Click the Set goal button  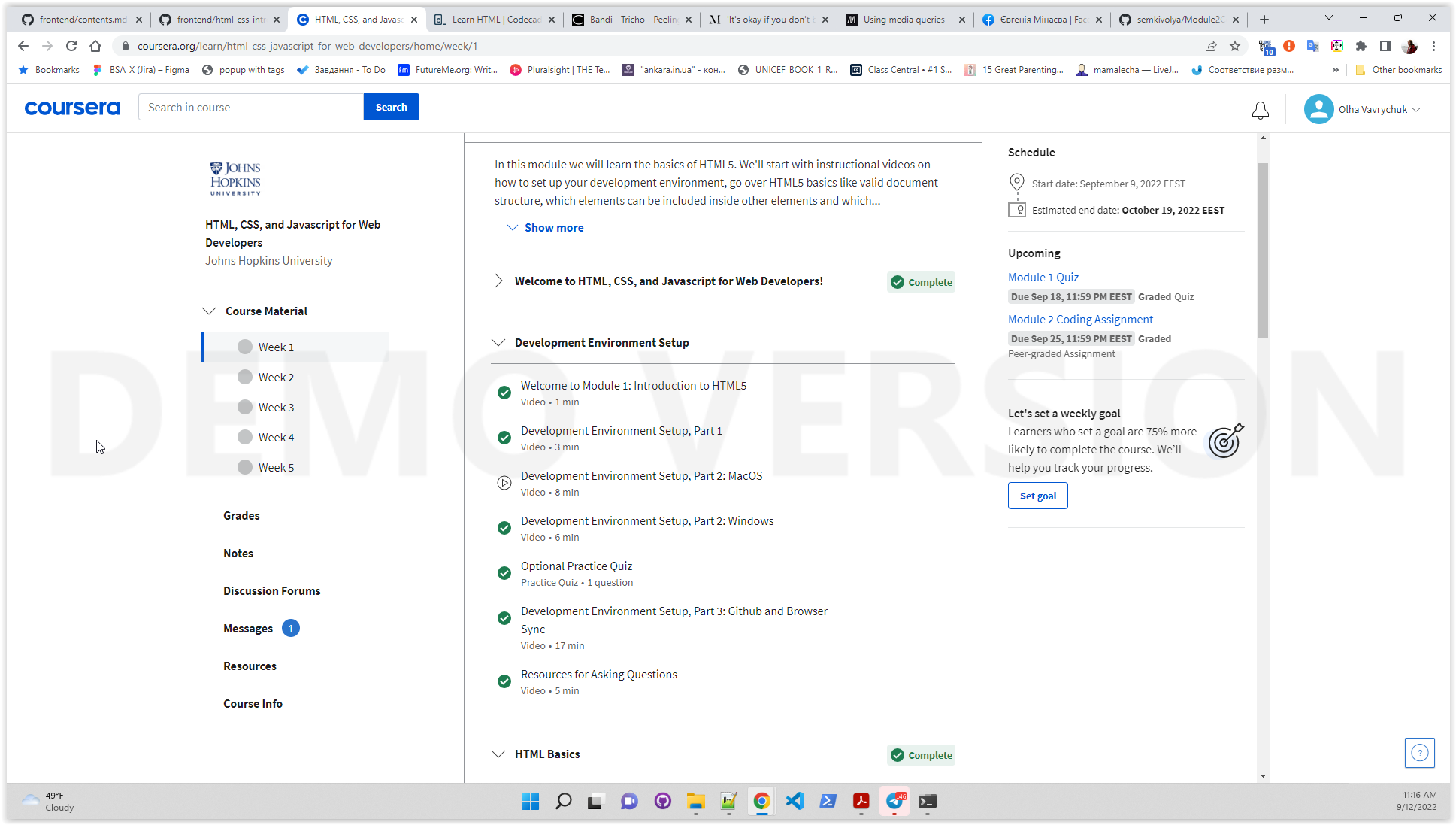pos(1038,495)
